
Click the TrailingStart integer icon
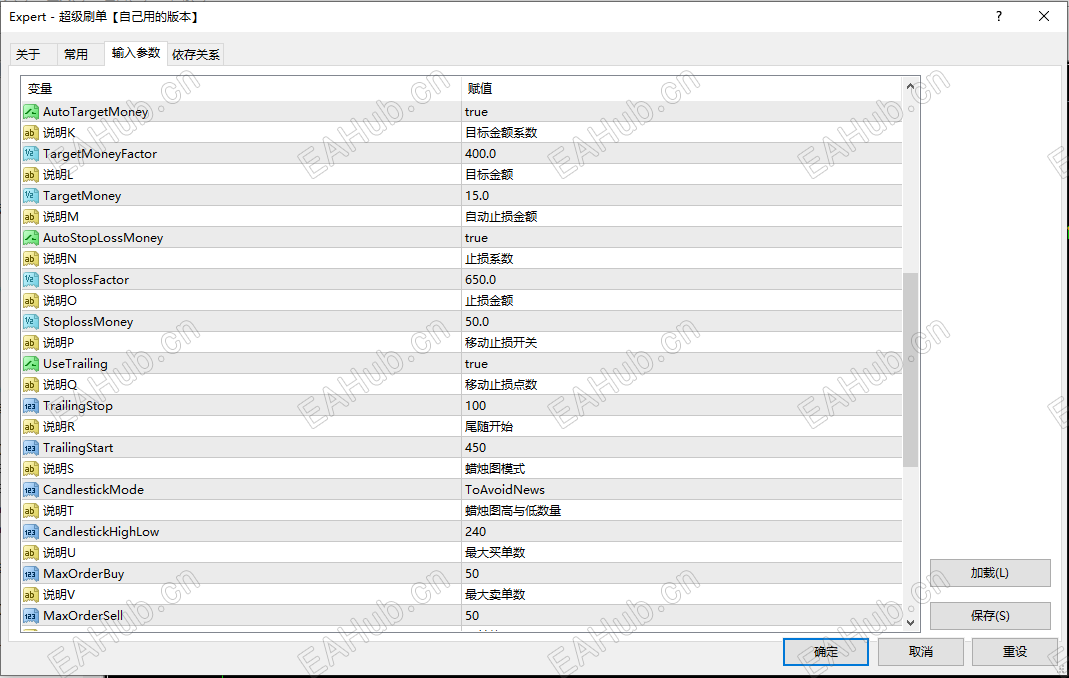pyautogui.click(x=31, y=448)
